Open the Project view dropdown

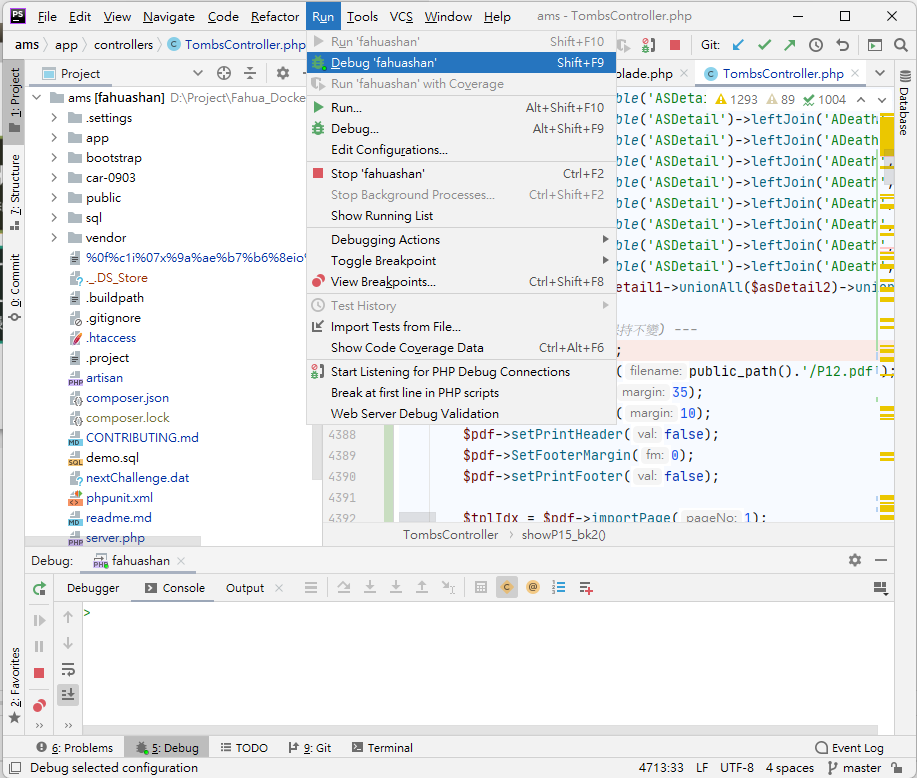pos(197,73)
